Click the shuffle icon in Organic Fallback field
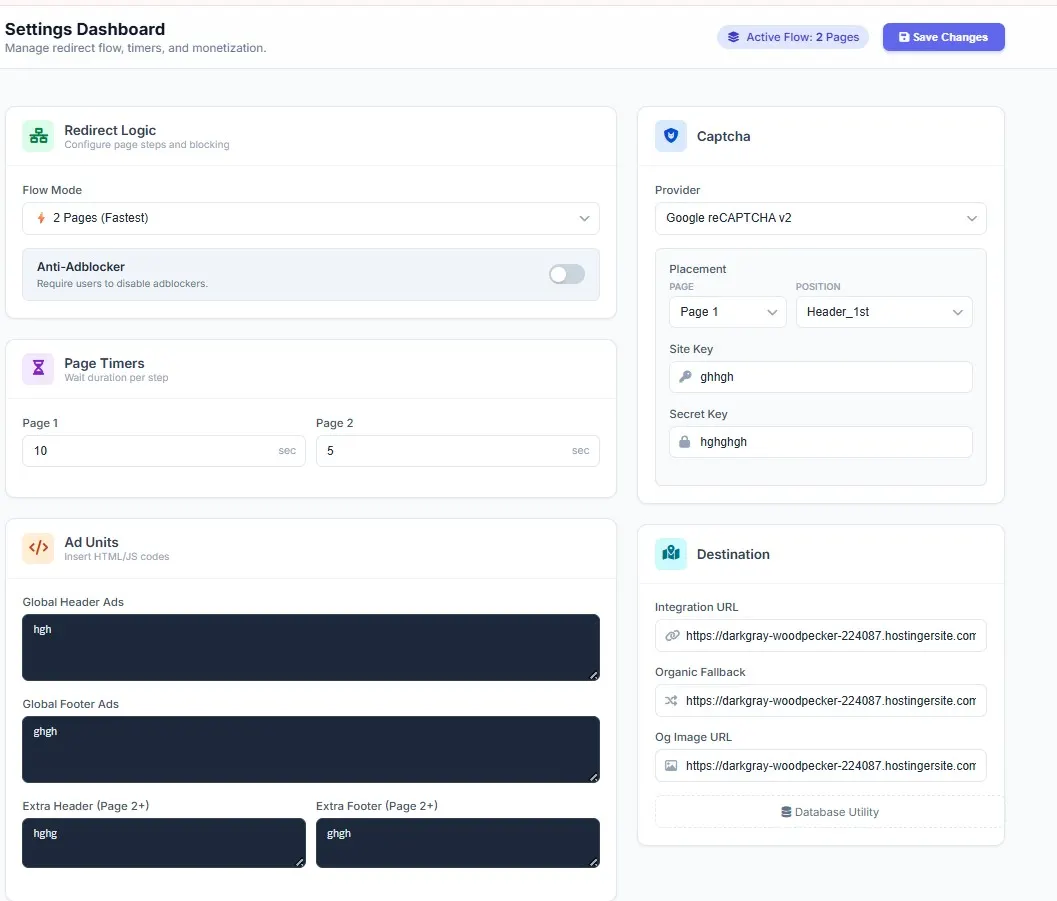Screen dimensions: 1057x901 671,701
